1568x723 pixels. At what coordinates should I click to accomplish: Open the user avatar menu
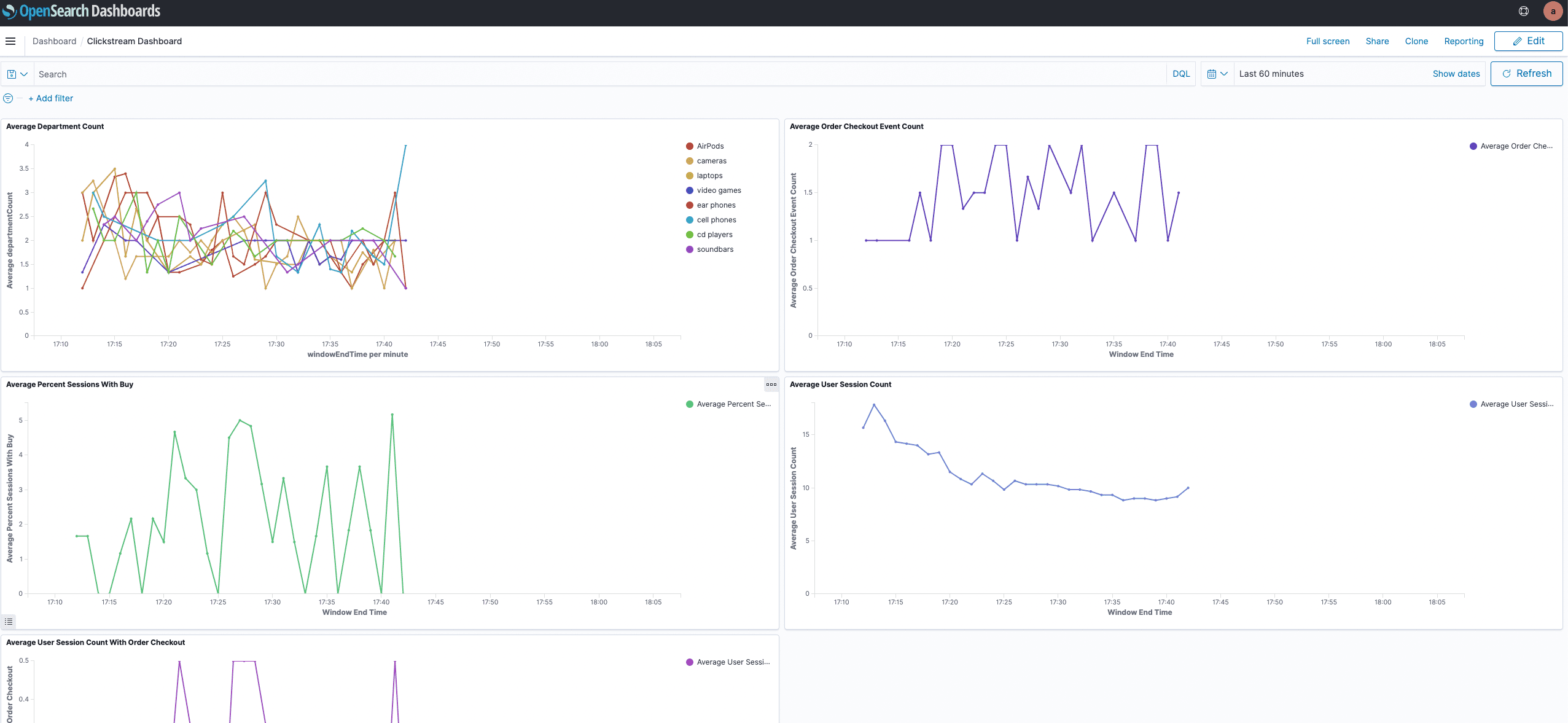coord(1553,11)
